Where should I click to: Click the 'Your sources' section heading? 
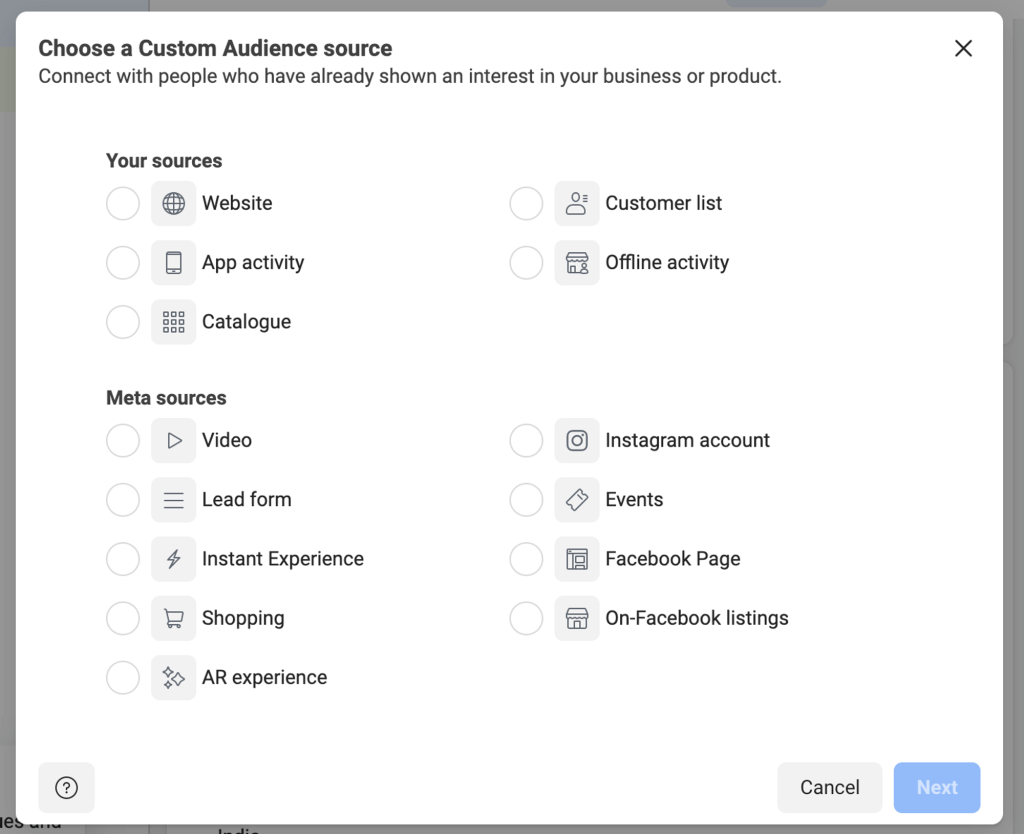coord(164,161)
